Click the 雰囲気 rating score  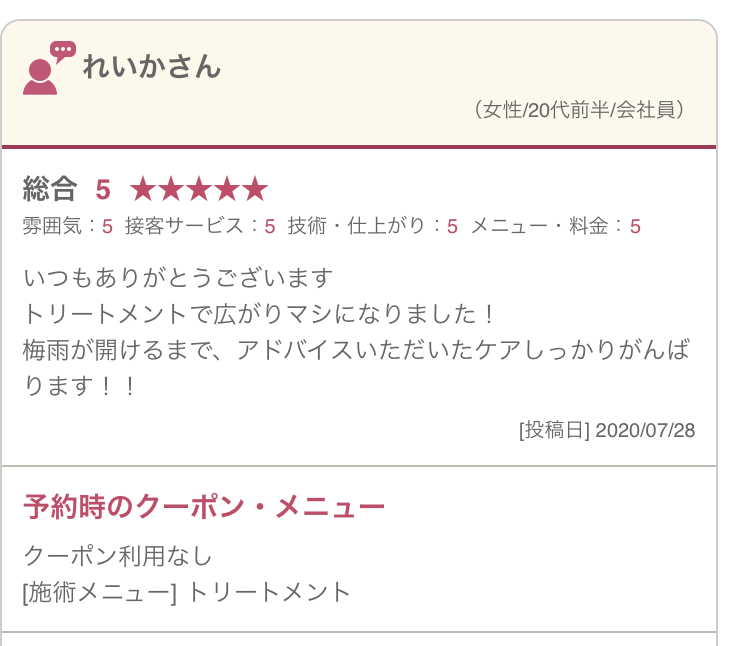coord(108,227)
